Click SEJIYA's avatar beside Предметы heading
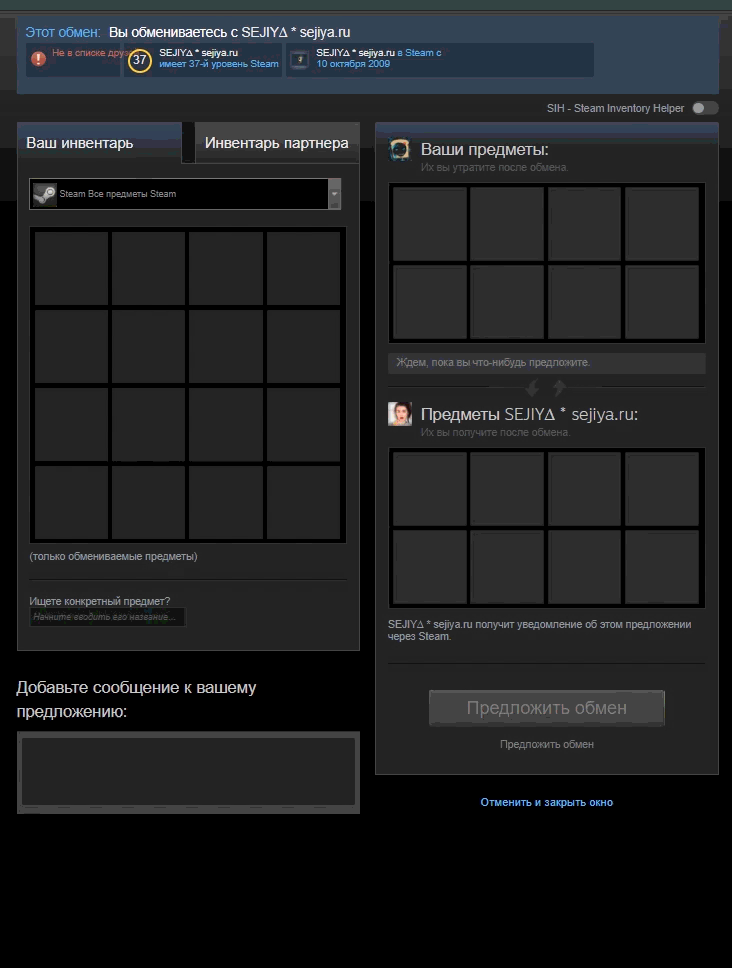732x968 pixels. 399,414
